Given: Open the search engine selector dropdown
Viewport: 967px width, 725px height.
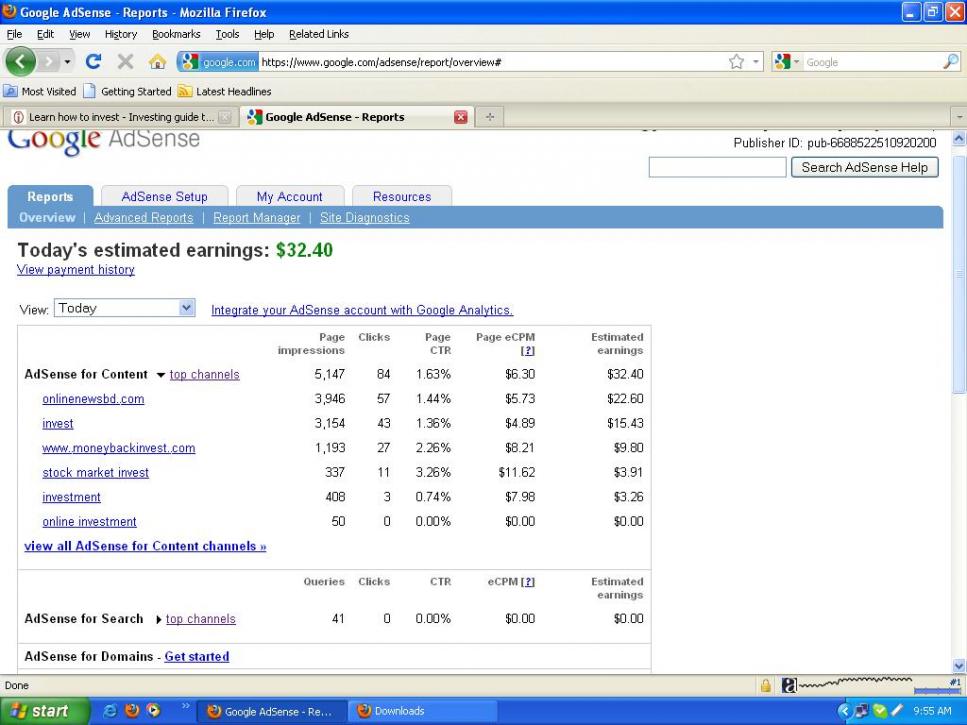Looking at the screenshot, I should (x=788, y=62).
